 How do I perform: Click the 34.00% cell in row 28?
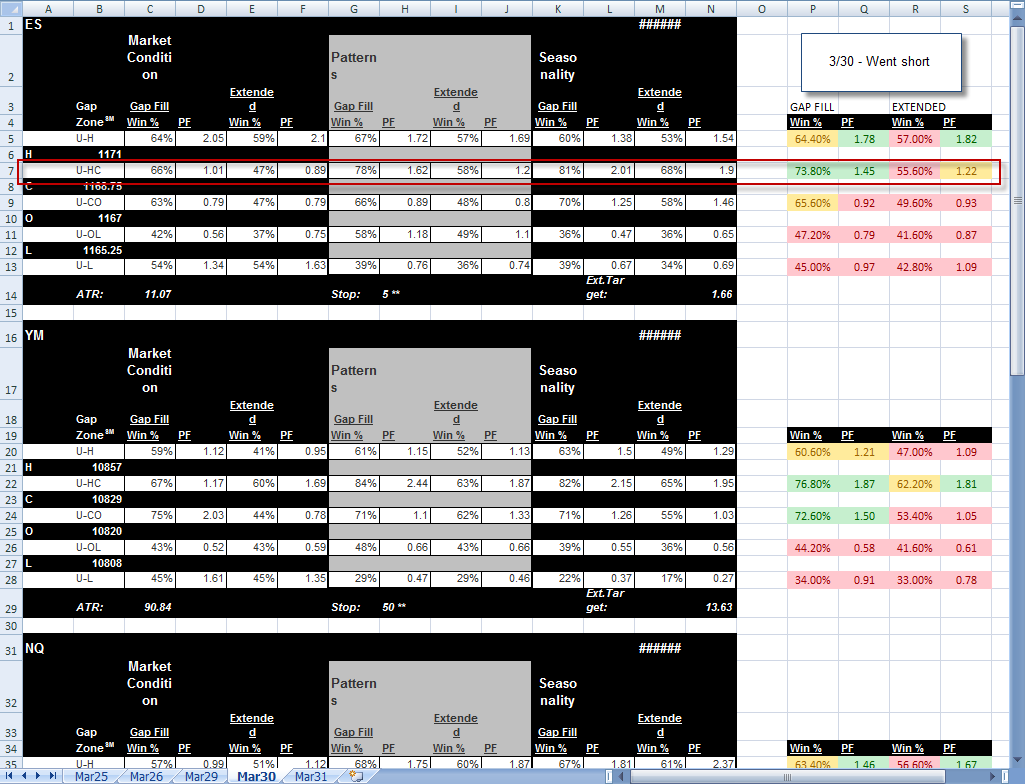pos(813,581)
